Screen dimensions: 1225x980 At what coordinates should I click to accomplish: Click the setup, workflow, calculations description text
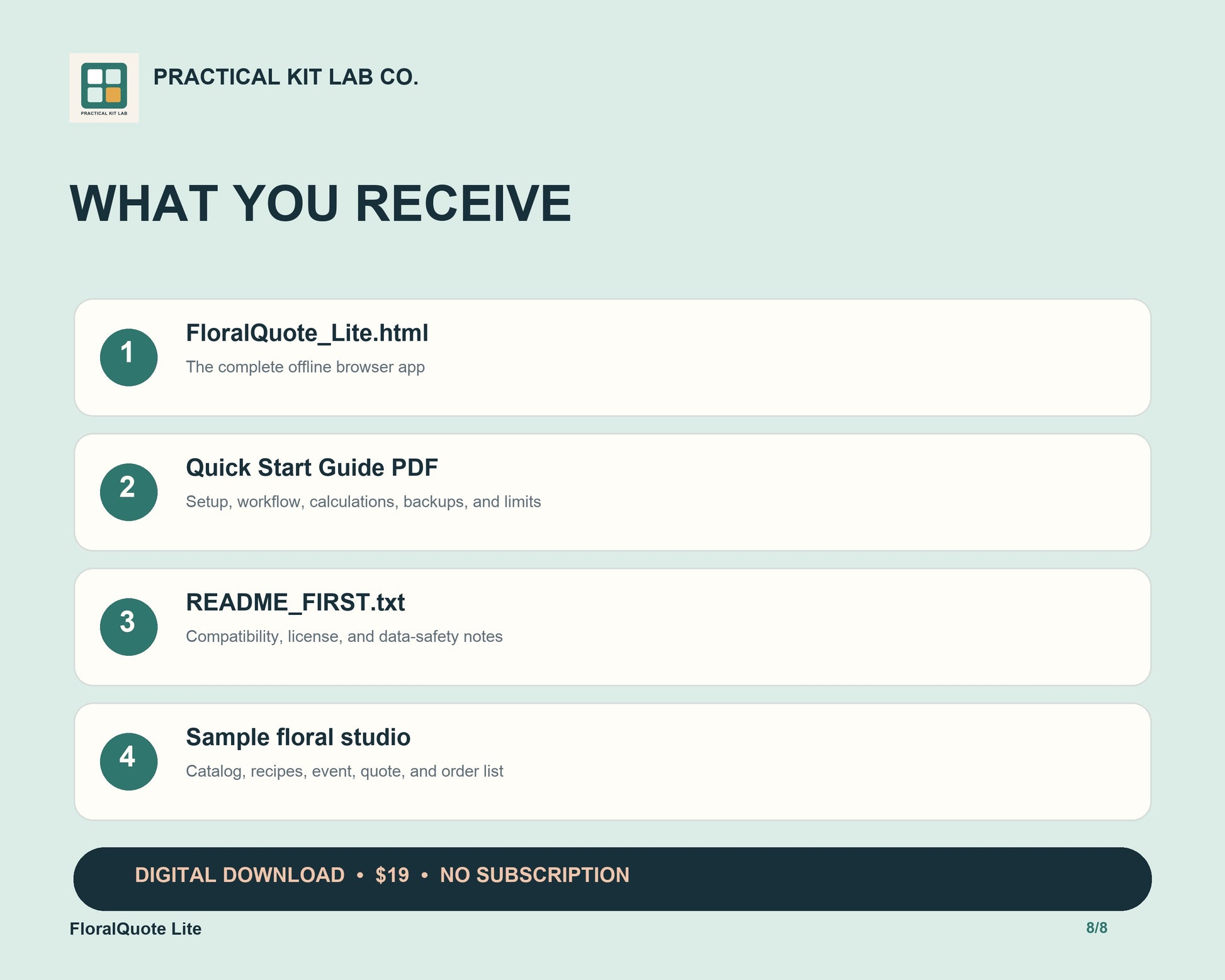(x=363, y=502)
